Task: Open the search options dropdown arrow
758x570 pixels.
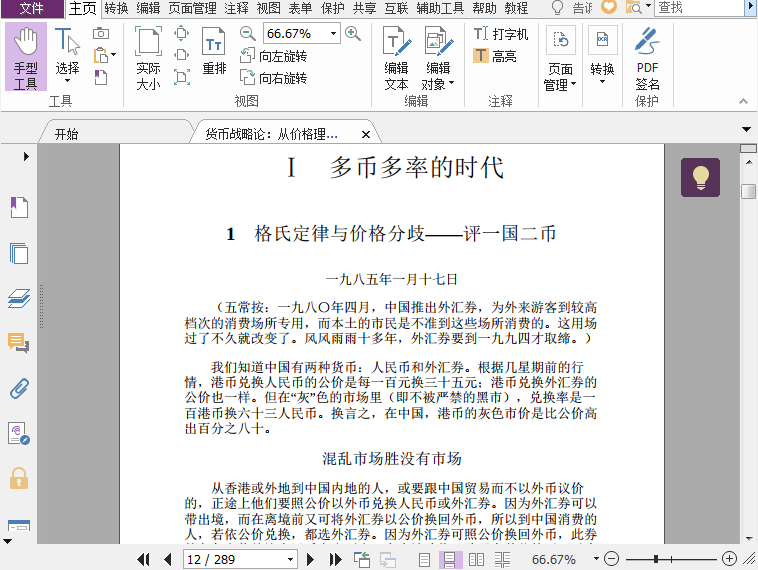Action: pyautogui.click(x=648, y=6)
